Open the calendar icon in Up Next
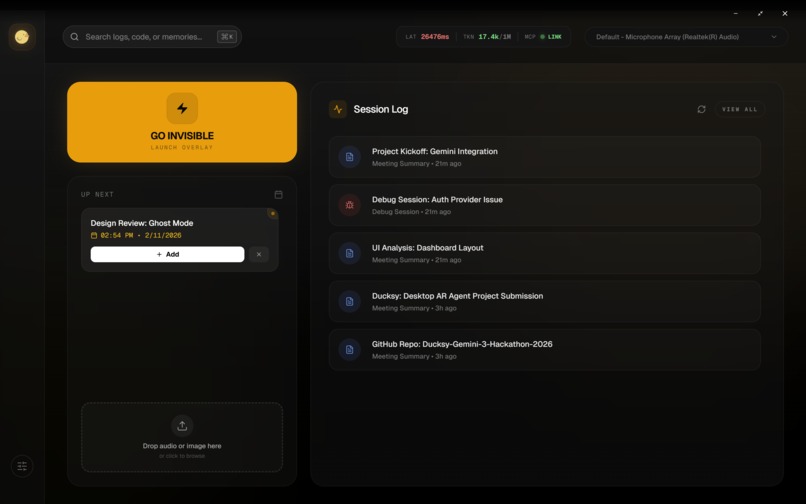Screen dimensions: 806x504 coord(279,194)
